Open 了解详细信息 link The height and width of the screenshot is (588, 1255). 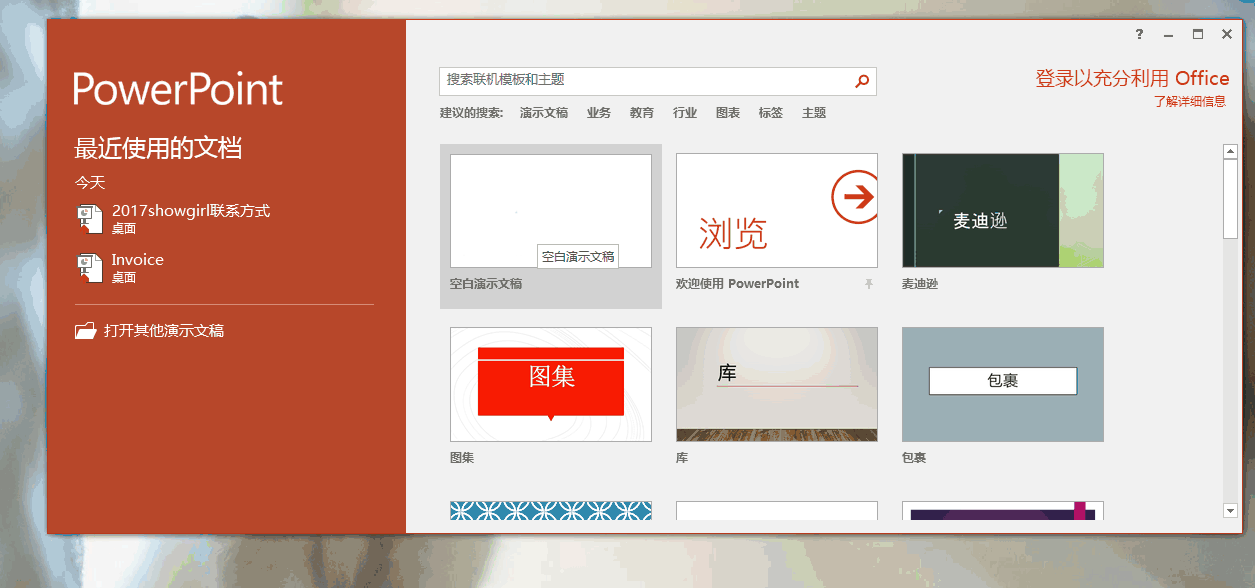(x=1190, y=101)
